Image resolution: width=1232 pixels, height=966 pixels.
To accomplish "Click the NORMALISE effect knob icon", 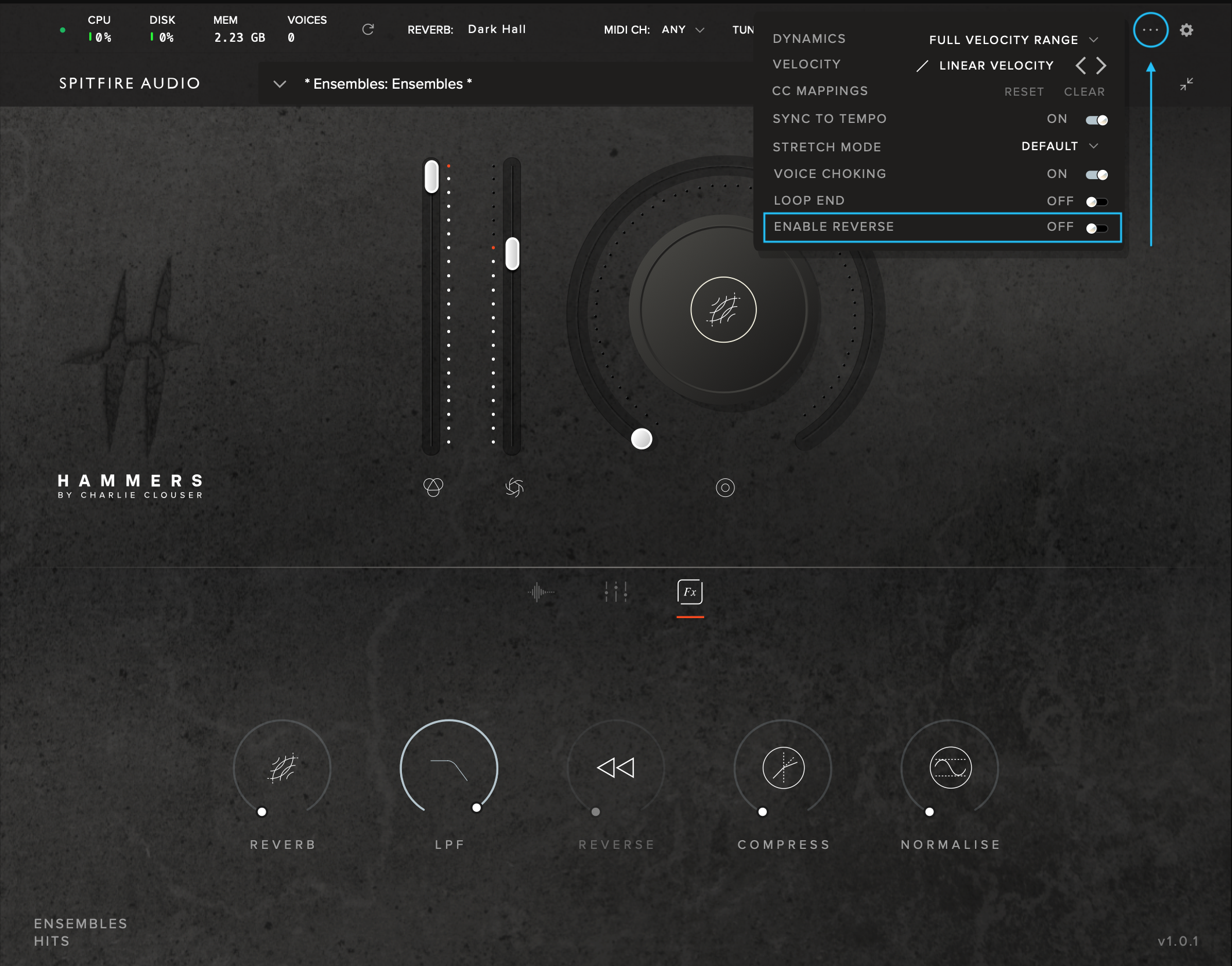I will pyautogui.click(x=950, y=768).
